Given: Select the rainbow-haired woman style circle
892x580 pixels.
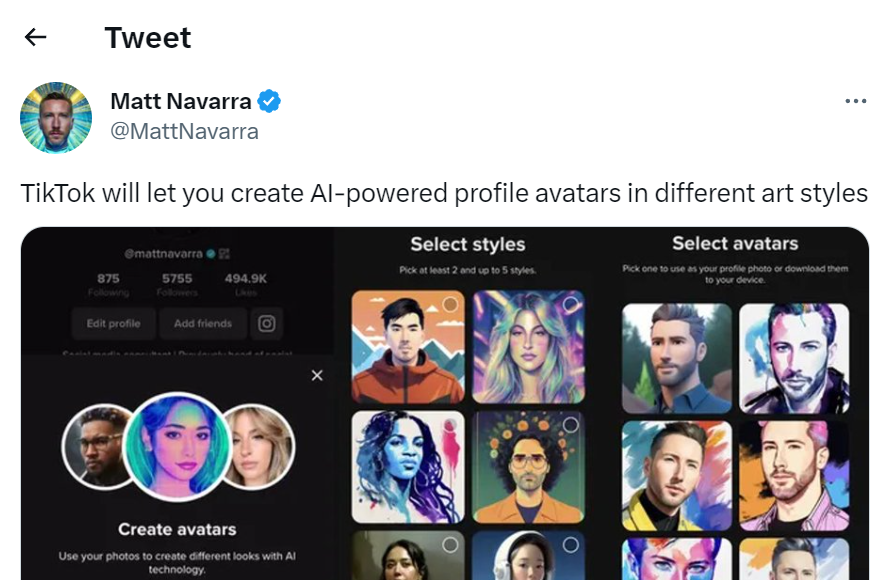Looking at the screenshot, I should (x=571, y=303).
